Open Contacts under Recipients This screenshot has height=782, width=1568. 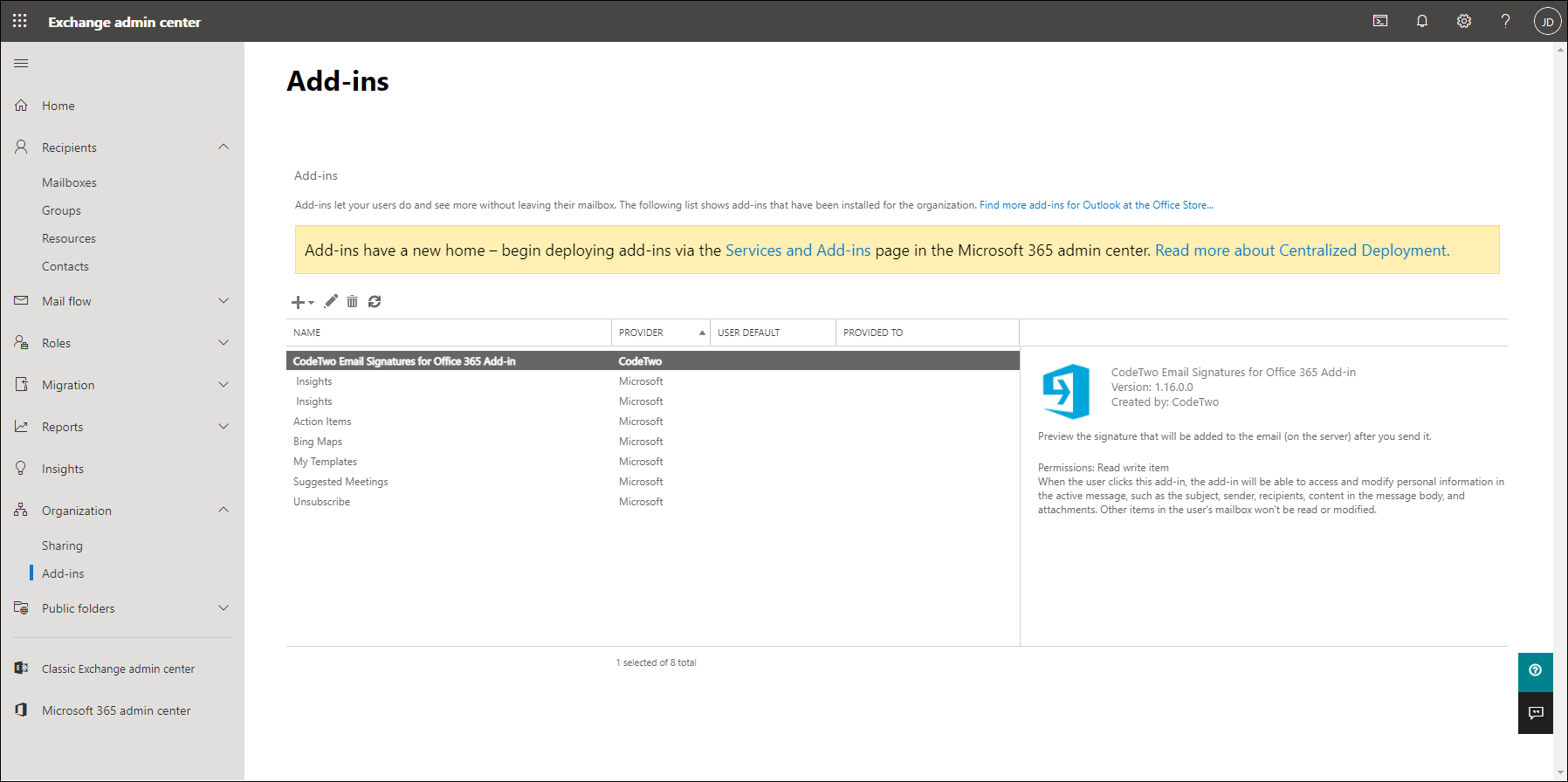65,266
